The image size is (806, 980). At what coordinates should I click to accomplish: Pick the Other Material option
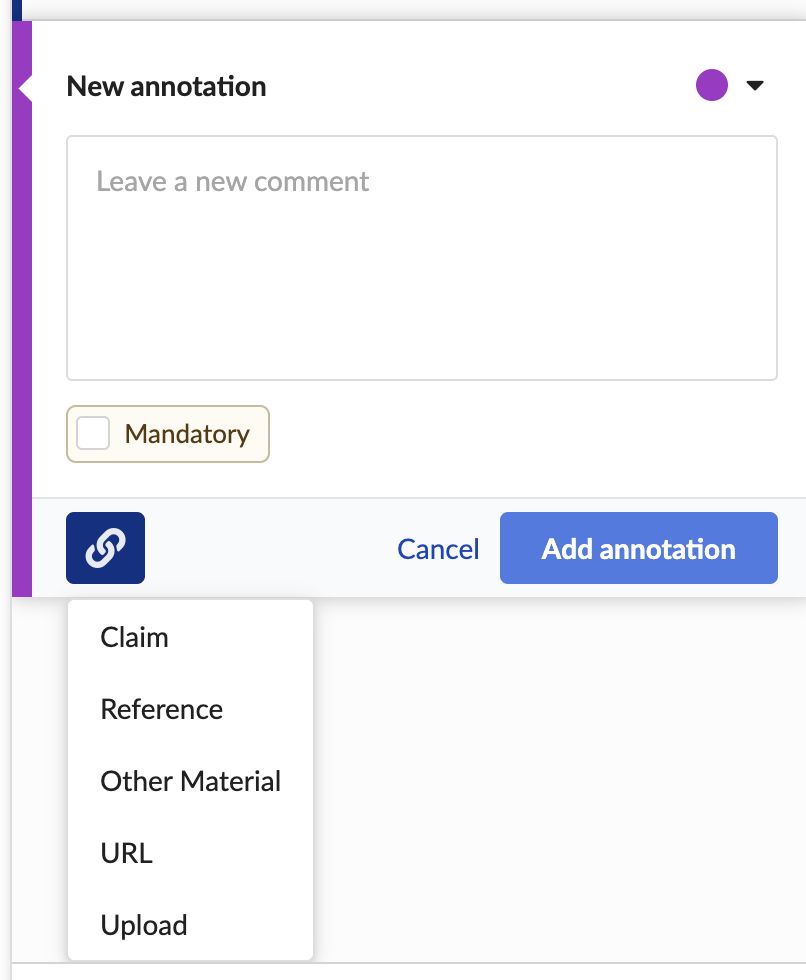tap(191, 781)
